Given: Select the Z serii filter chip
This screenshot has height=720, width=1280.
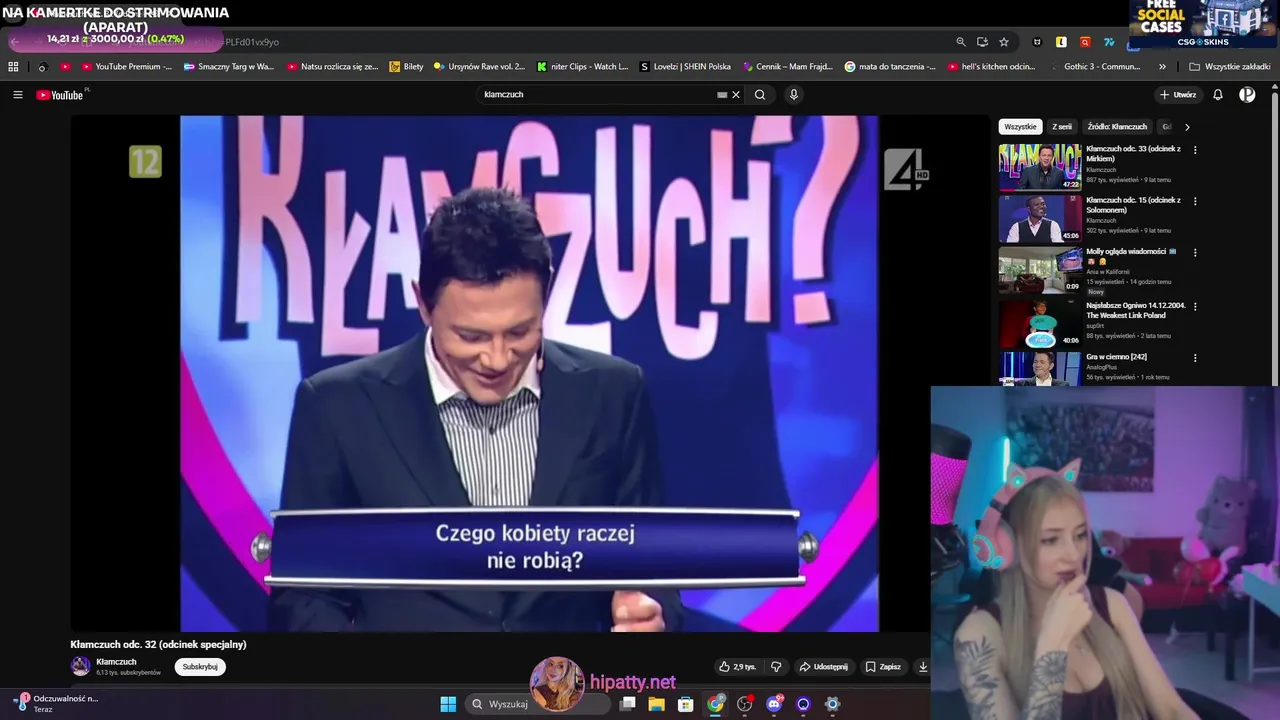Looking at the screenshot, I should [x=1062, y=127].
